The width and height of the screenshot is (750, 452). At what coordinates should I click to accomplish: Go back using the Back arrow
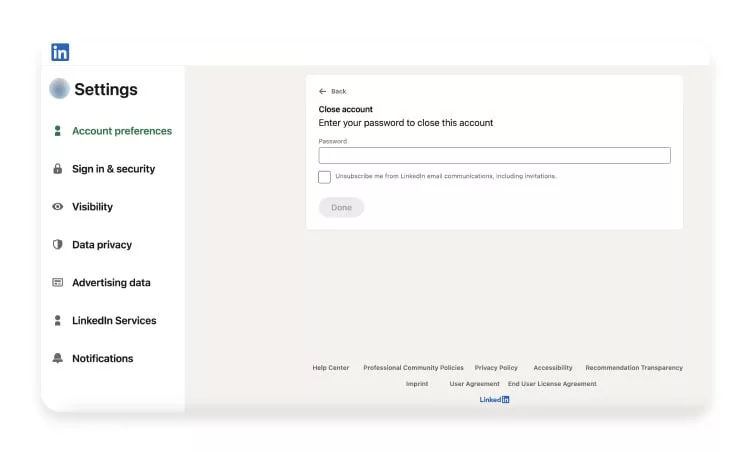click(x=323, y=91)
